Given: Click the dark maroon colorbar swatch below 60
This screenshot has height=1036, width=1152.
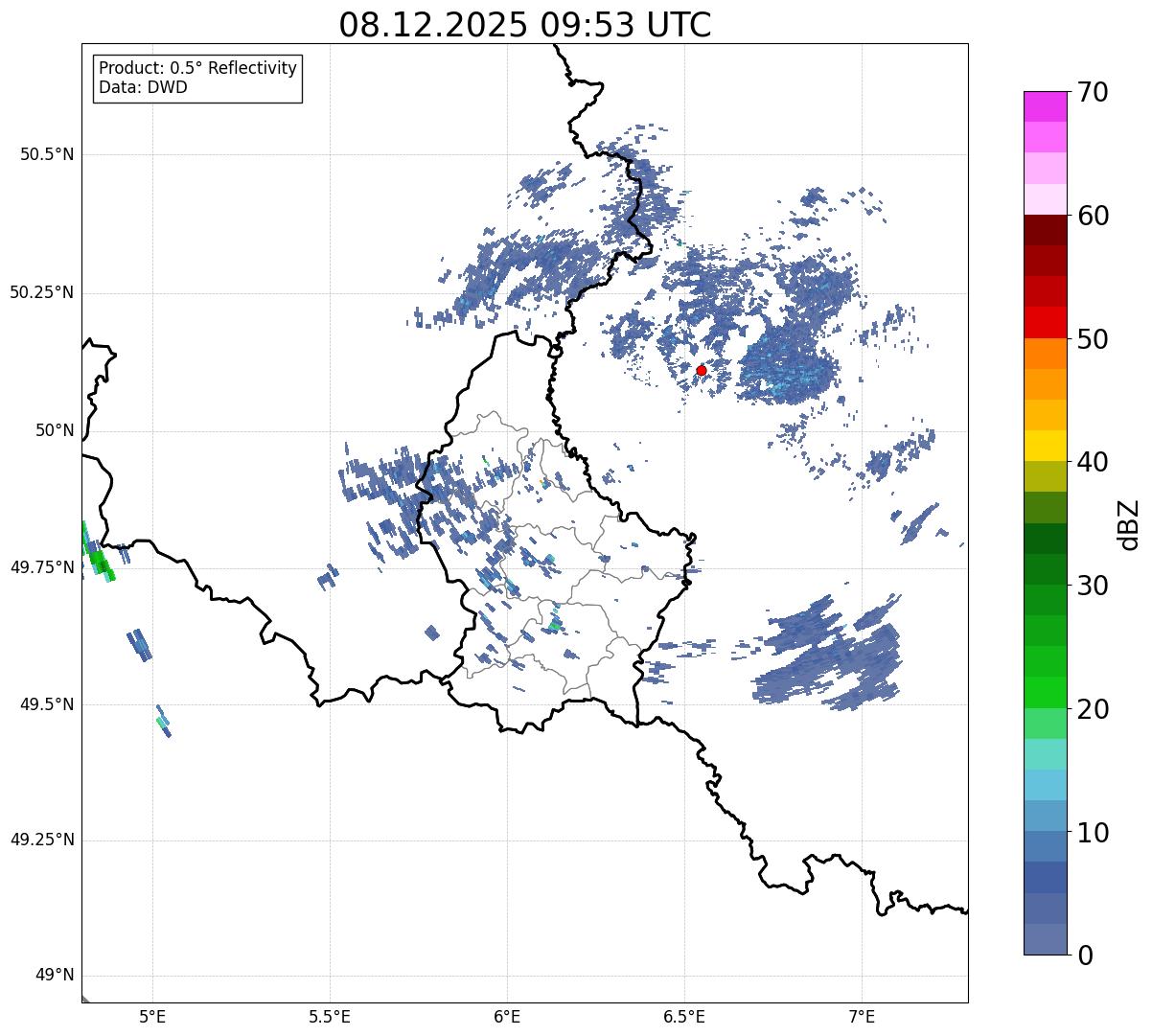Looking at the screenshot, I should point(1045,230).
